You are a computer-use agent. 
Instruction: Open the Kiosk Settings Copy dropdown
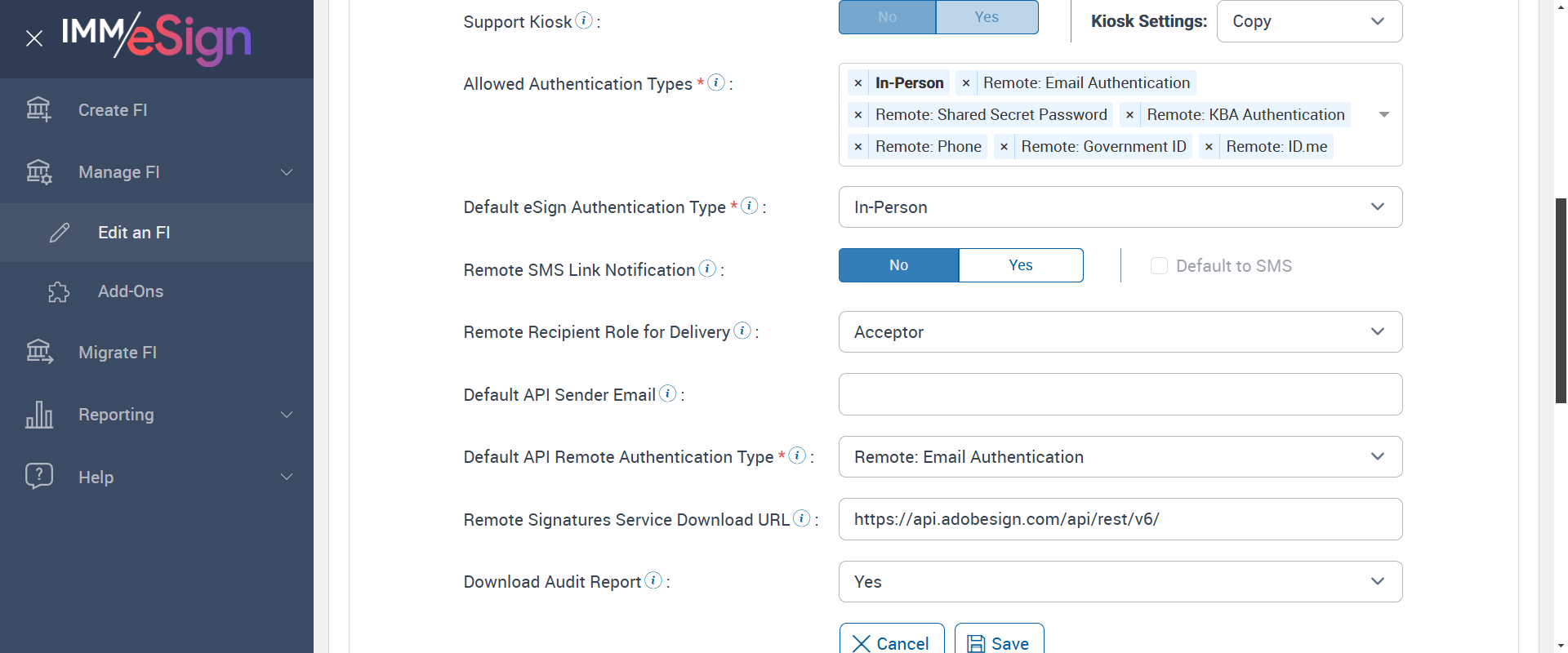click(x=1308, y=21)
